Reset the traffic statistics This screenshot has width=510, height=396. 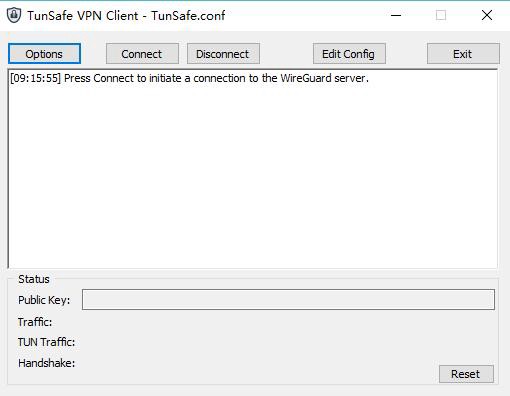tap(466, 374)
